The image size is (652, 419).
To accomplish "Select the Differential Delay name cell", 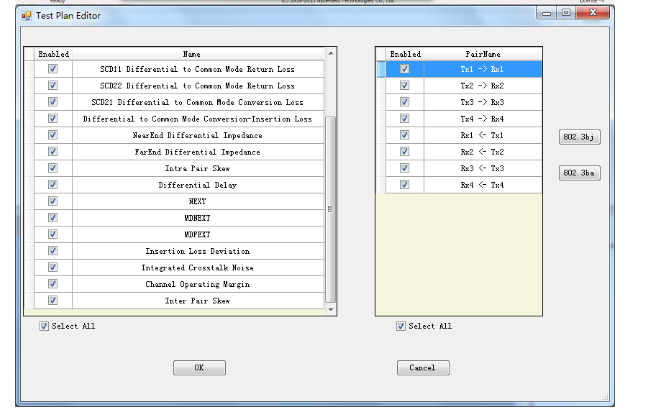I will coord(198,185).
